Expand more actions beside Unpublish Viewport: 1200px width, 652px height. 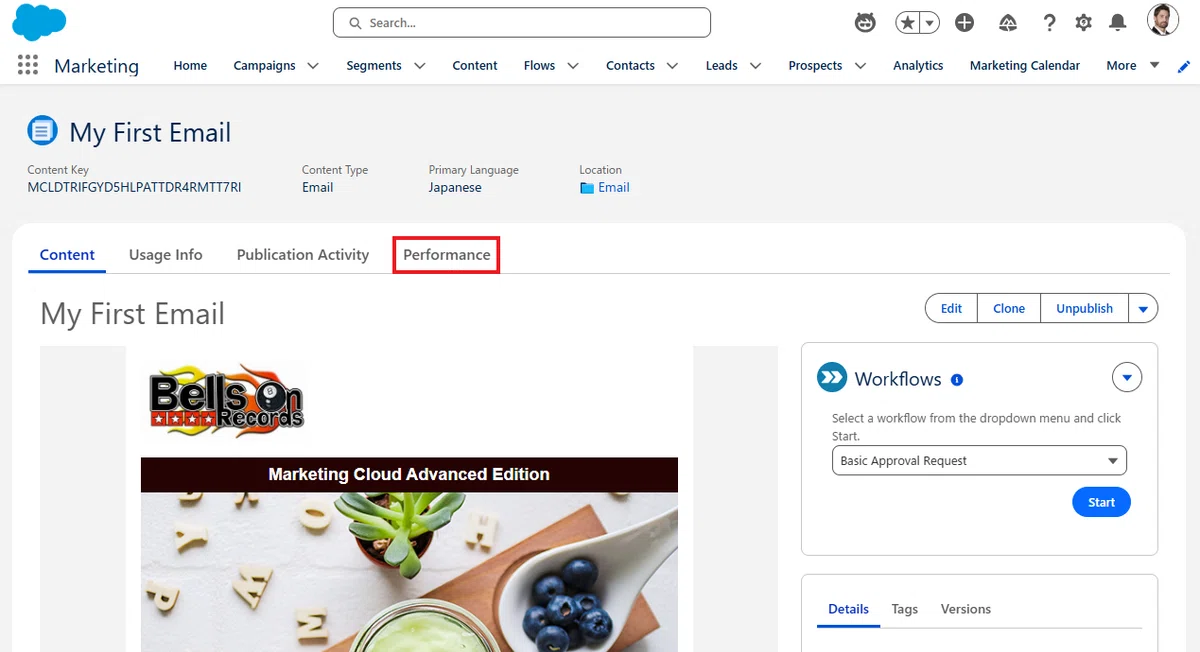point(1143,308)
